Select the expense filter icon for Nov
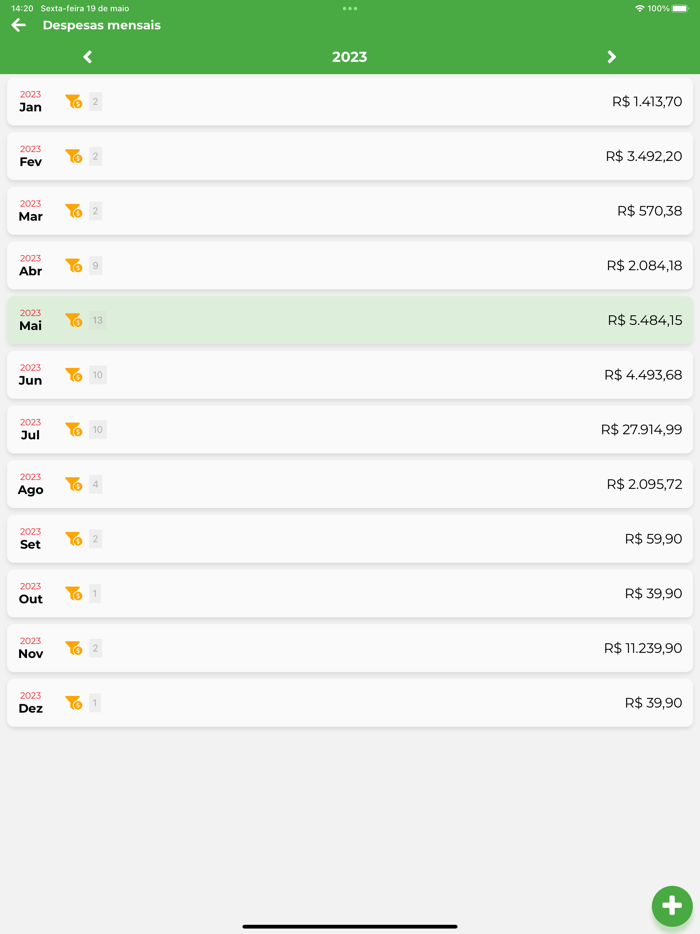This screenshot has width=700, height=934. pos(74,648)
